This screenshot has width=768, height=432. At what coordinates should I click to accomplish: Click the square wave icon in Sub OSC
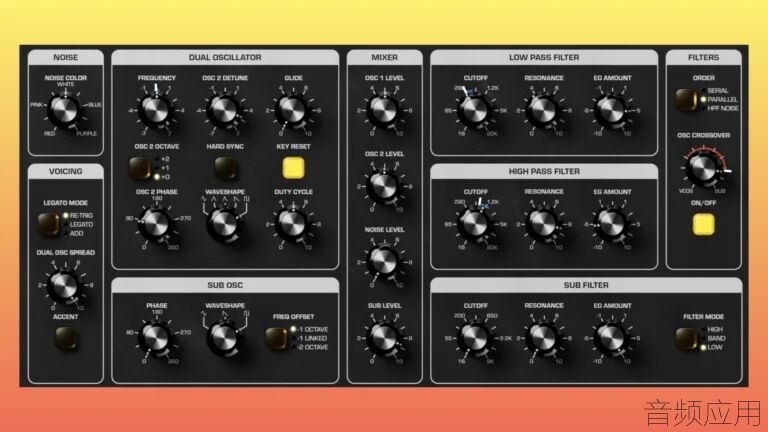click(247, 313)
